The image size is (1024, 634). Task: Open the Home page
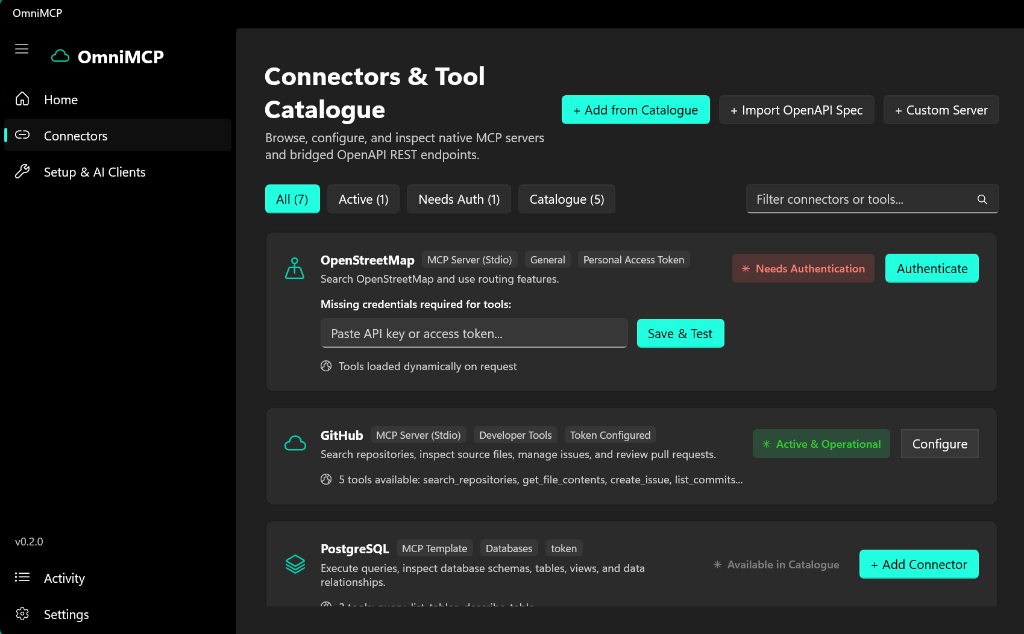click(x=118, y=99)
